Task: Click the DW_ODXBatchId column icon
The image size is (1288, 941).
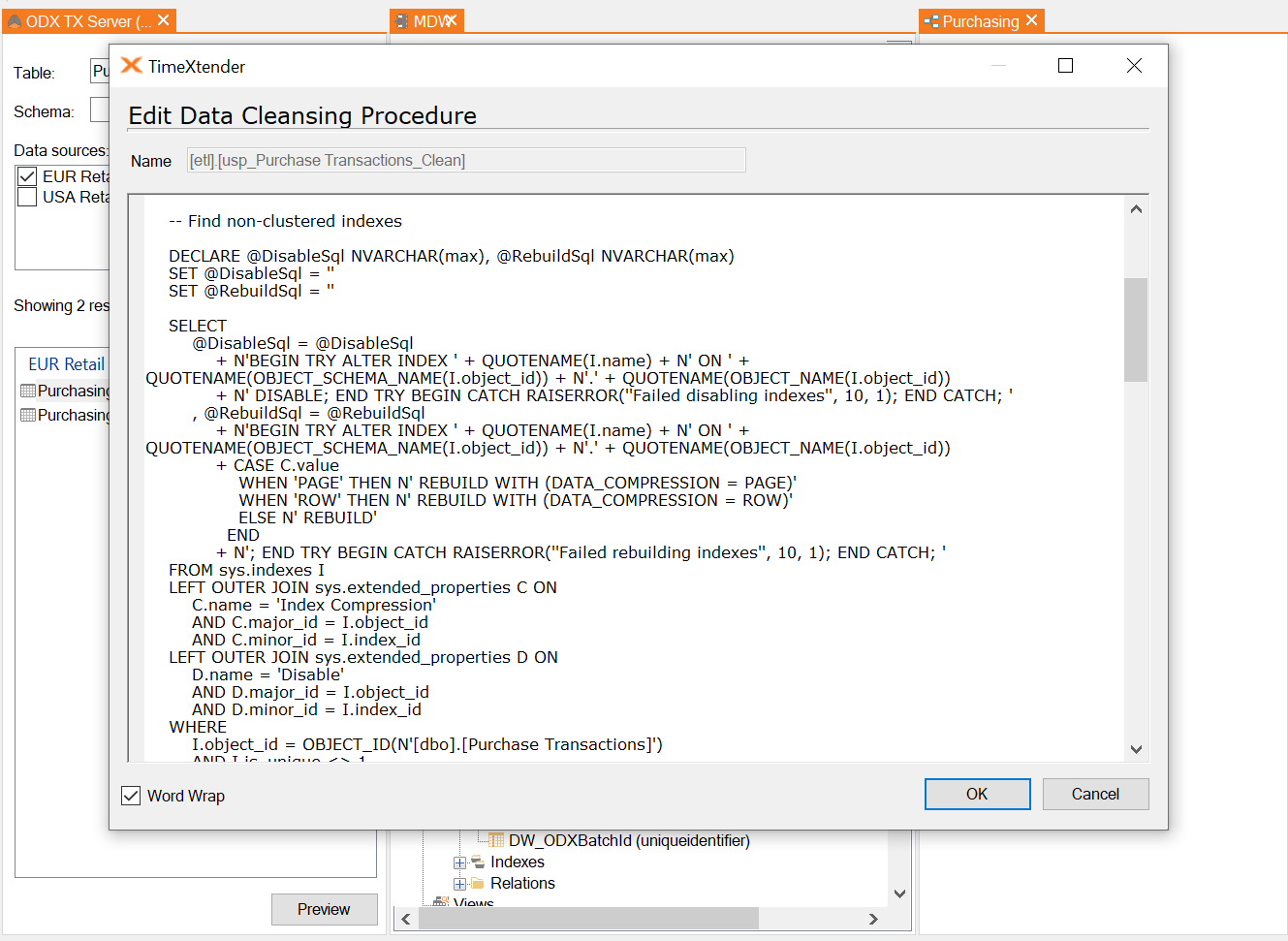Action: (497, 840)
